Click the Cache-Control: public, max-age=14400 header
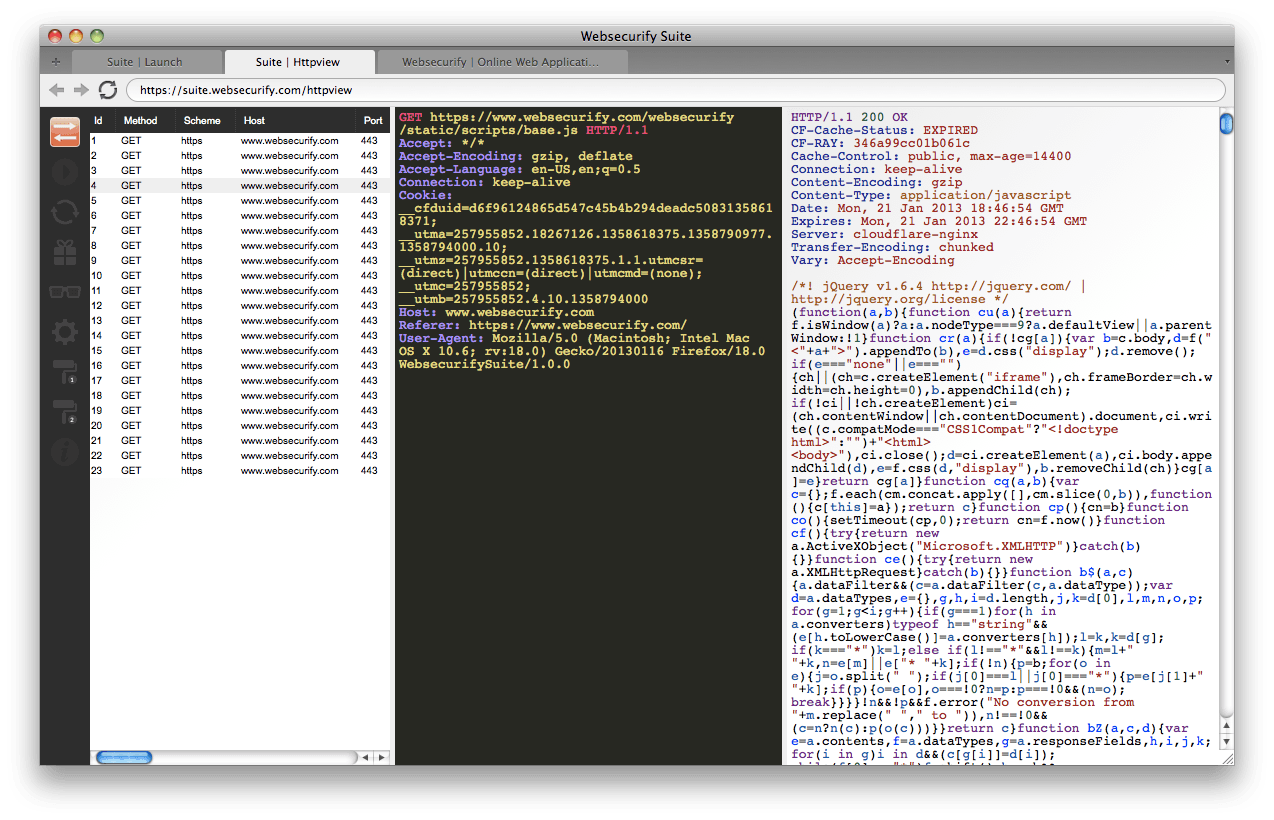1274x820 pixels. (x=931, y=157)
